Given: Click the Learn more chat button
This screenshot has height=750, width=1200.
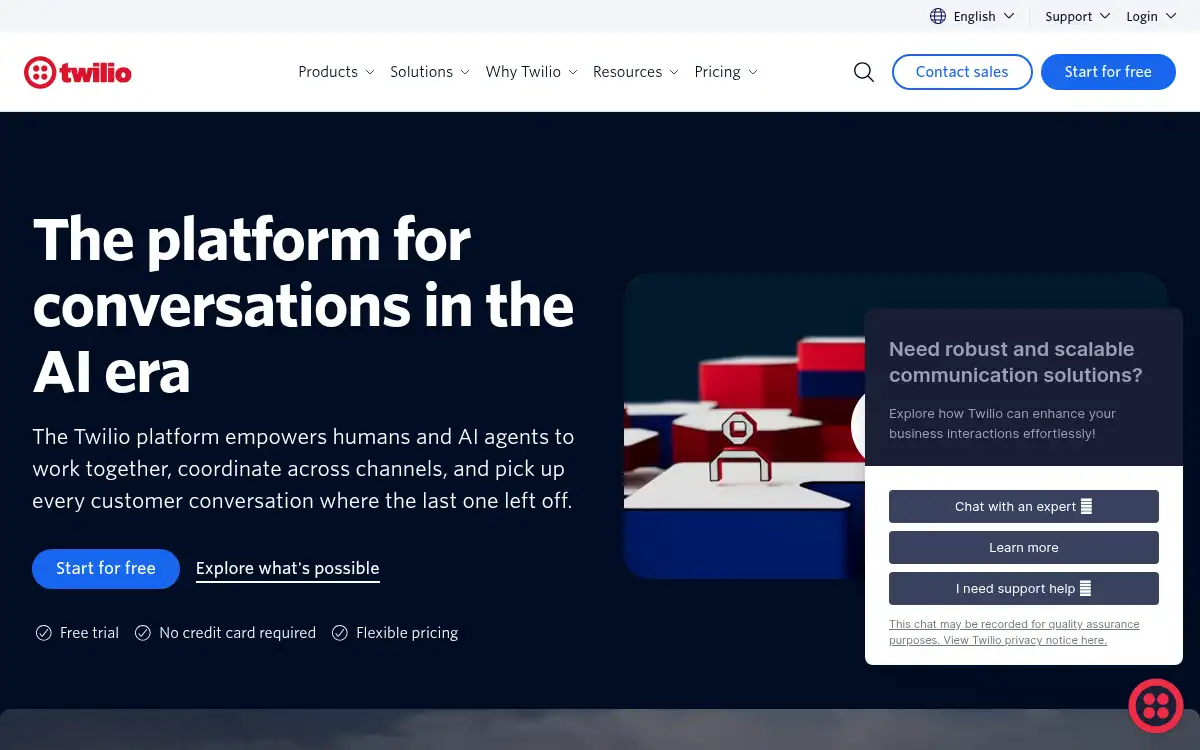Looking at the screenshot, I should click(x=1024, y=548).
